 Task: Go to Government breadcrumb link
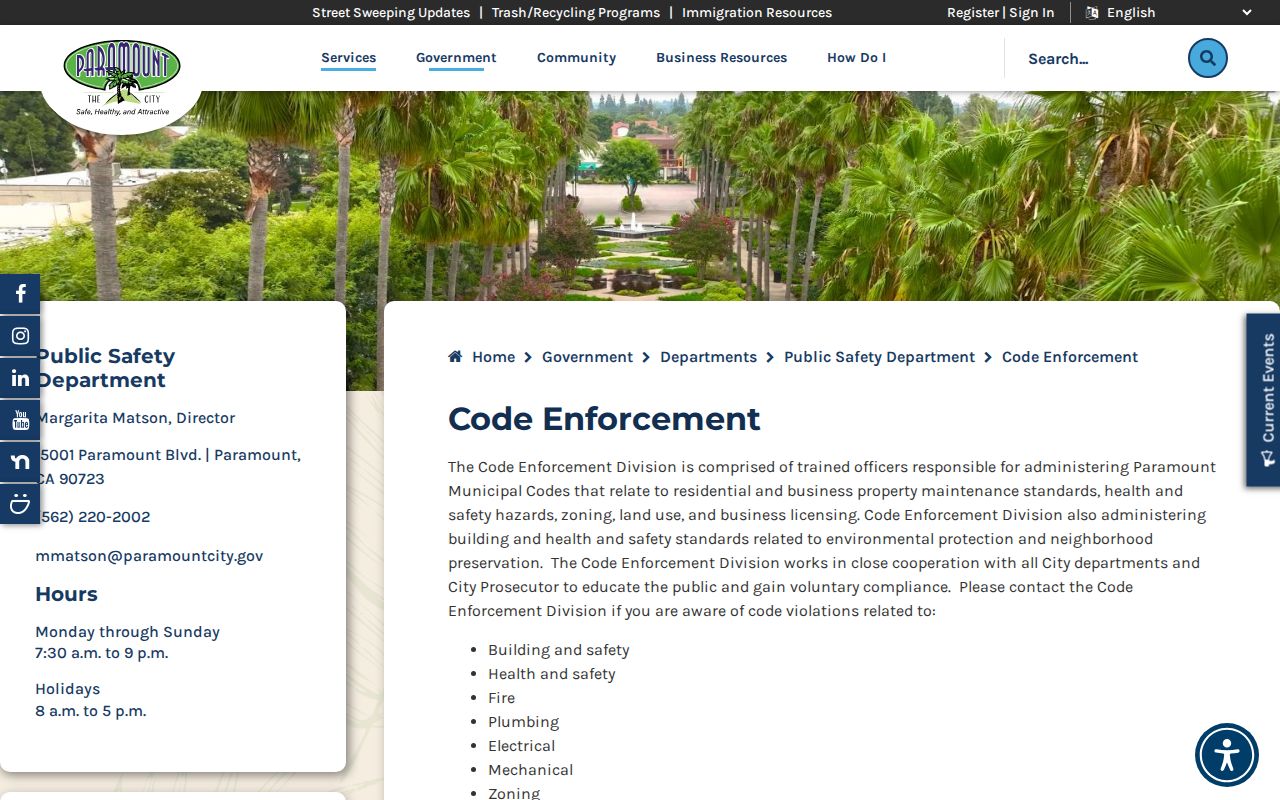(587, 357)
